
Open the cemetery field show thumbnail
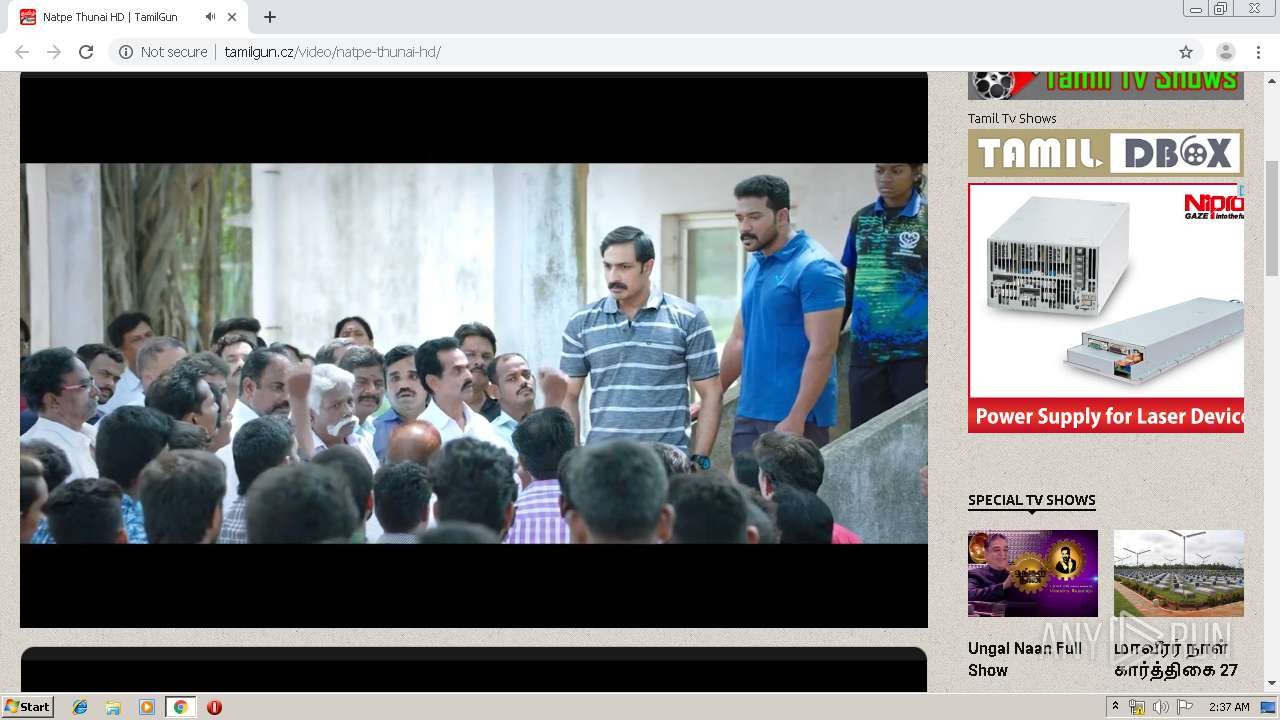pos(1179,573)
